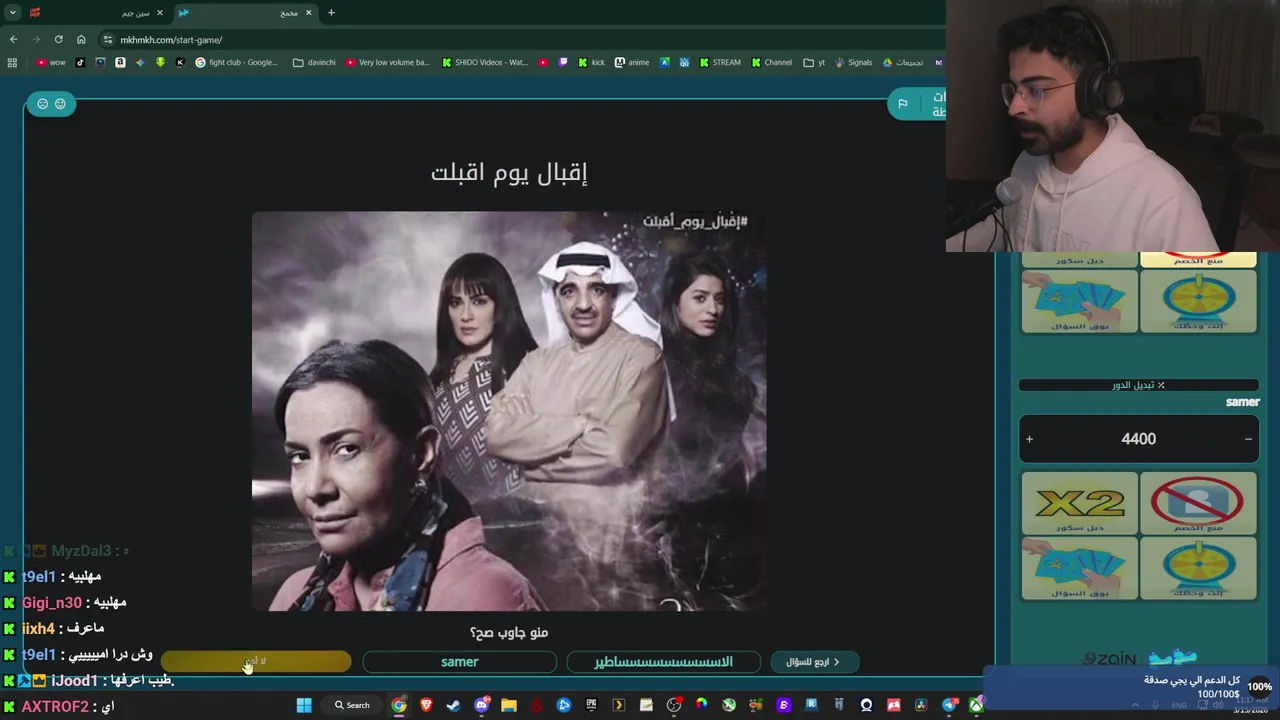Viewport: 1280px width, 720px height.
Task: Open the 'davinchi' bookmarks folder
Action: coord(314,62)
